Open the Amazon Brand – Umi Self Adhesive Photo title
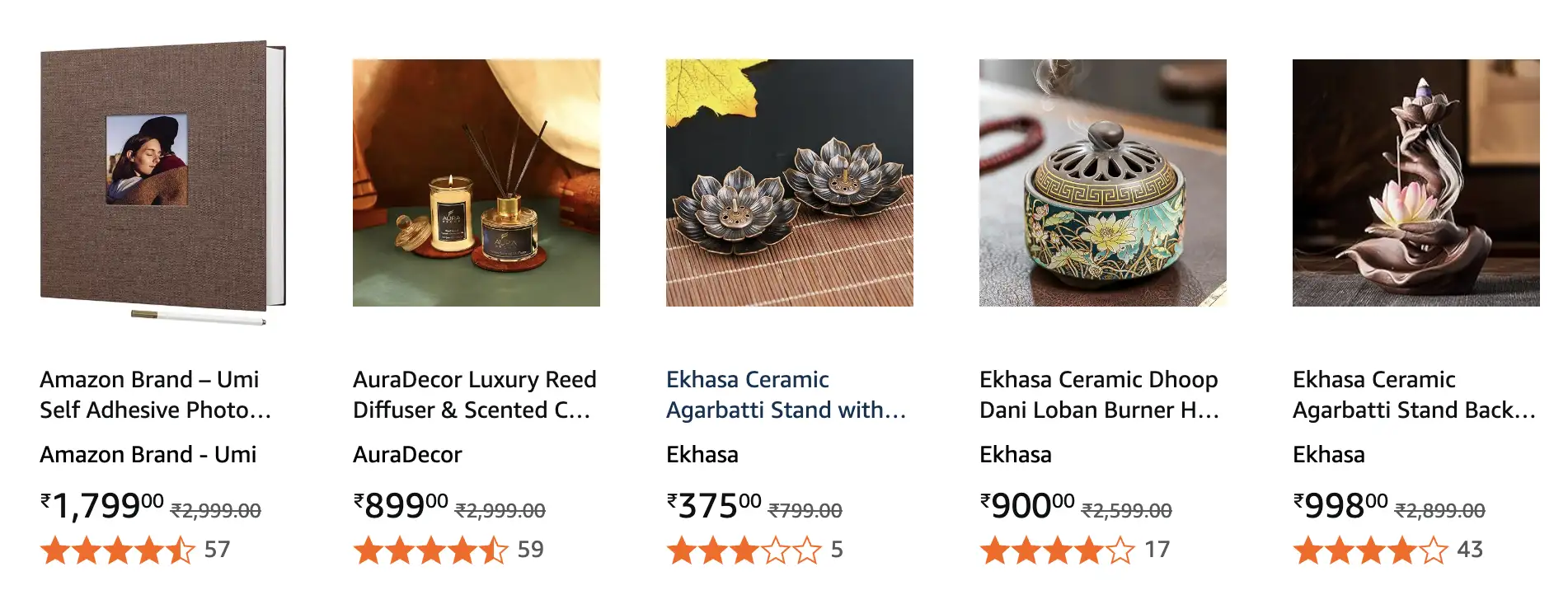Image resolution: width=1568 pixels, height=595 pixels. (155, 395)
